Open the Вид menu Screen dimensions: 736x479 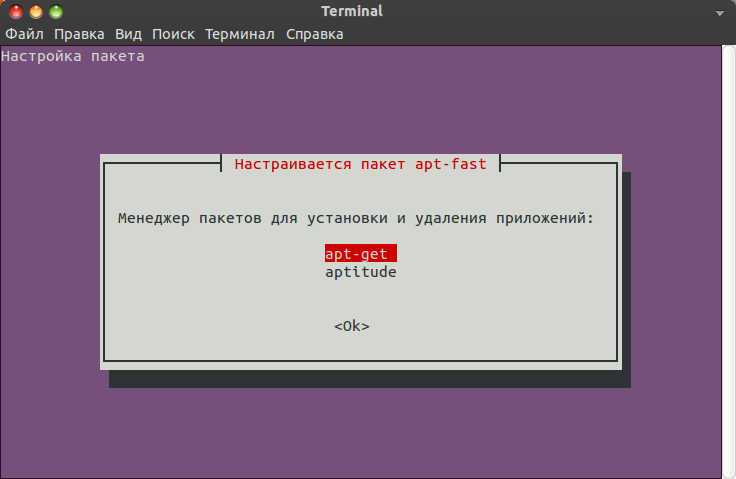[128, 34]
